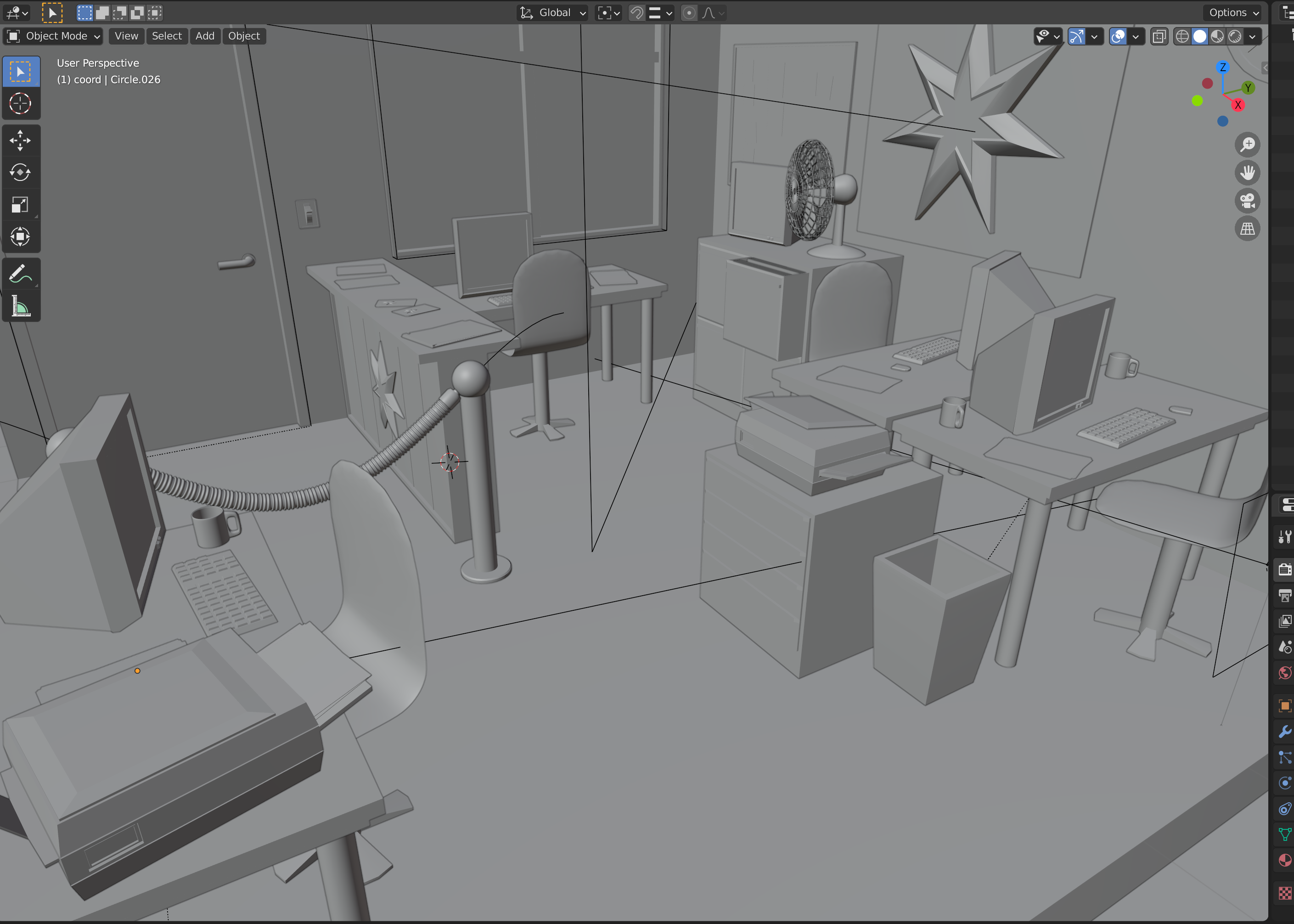The width and height of the screenshot is (1294, 924).
Task: Select the Measure ruler tool
Action: [21, 306]
